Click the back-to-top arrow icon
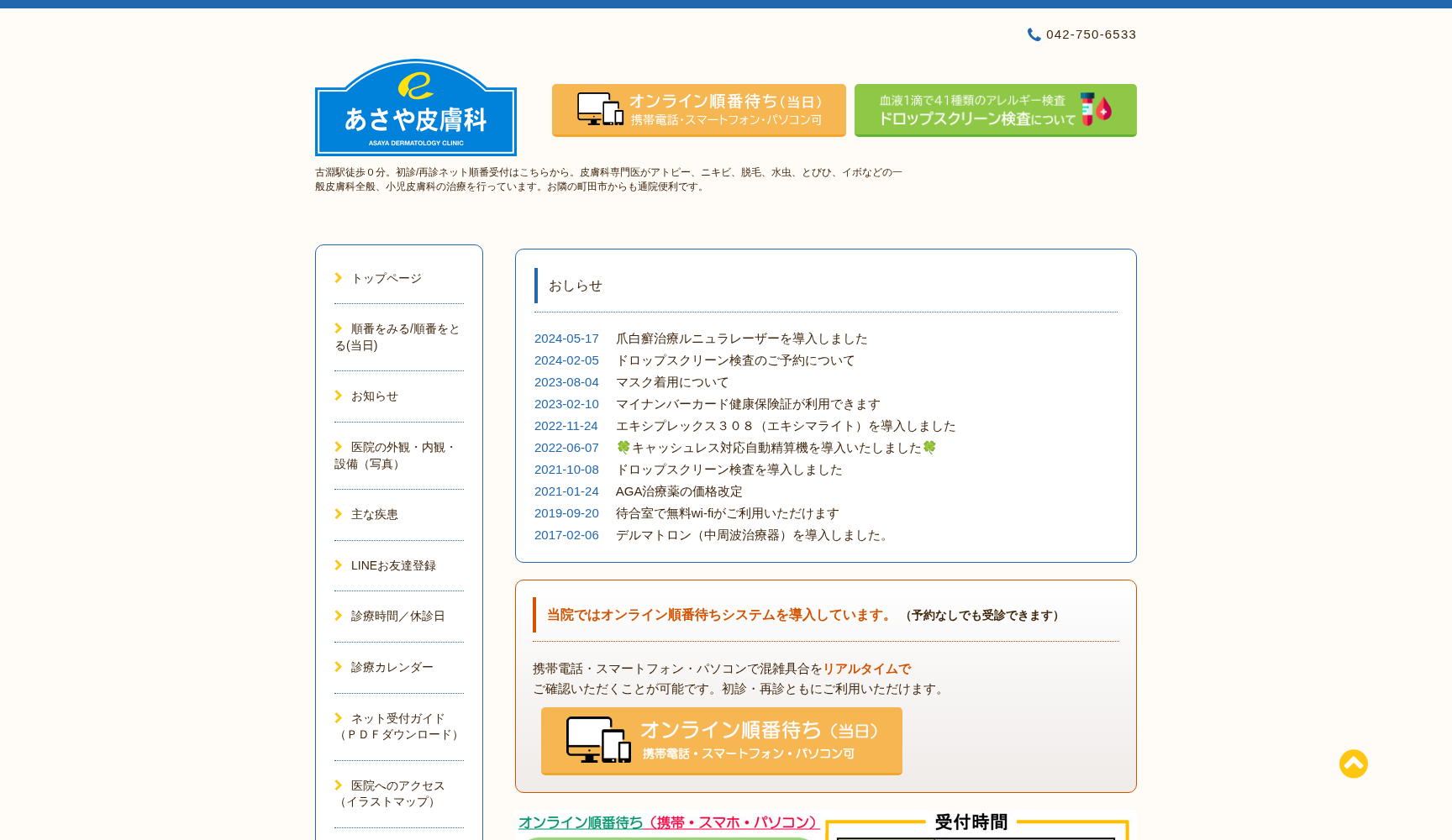Screen dimensions: 1452x840 tap(1353, 764)
